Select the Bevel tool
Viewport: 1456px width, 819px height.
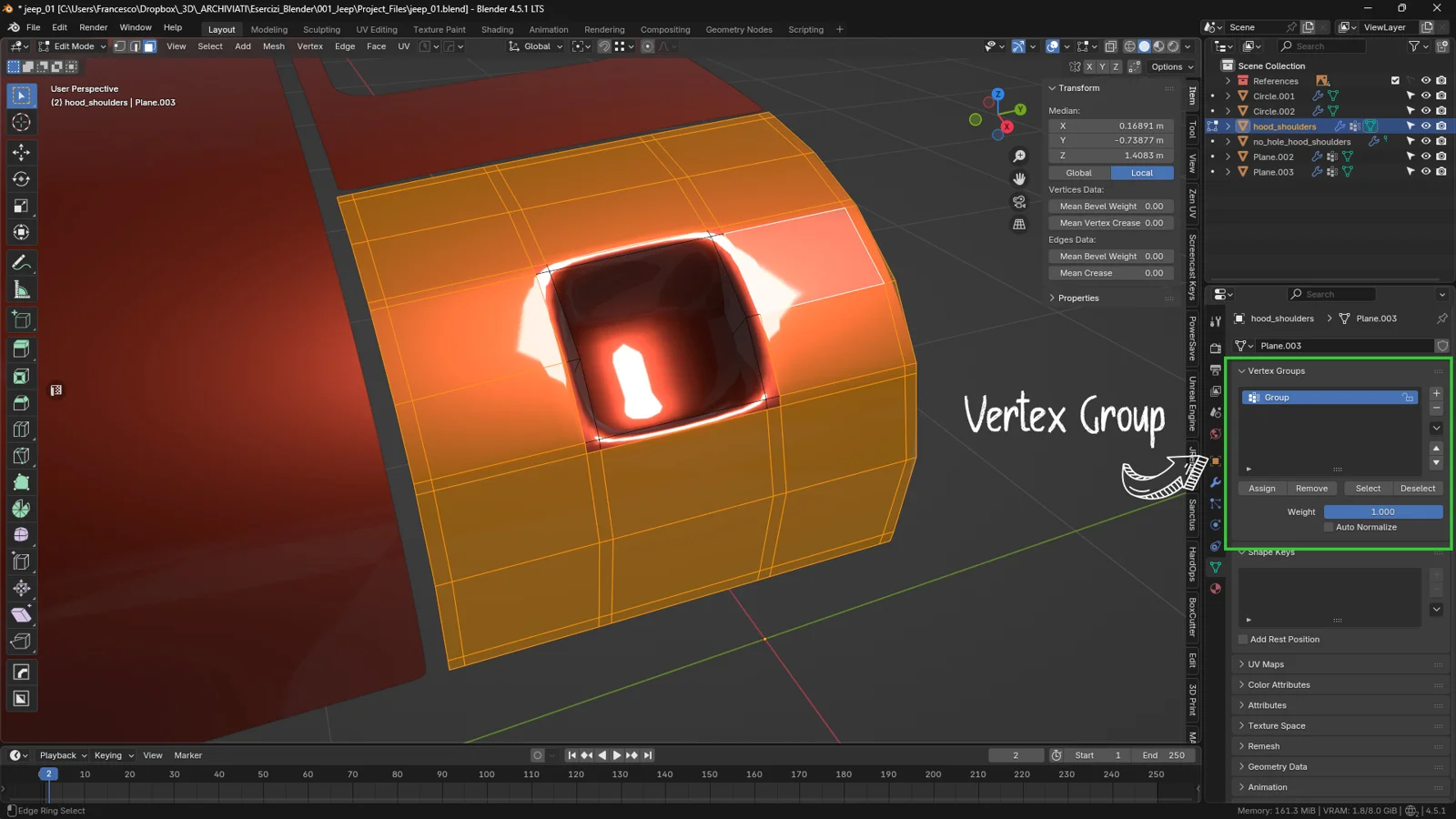click(x=21, y=402)
